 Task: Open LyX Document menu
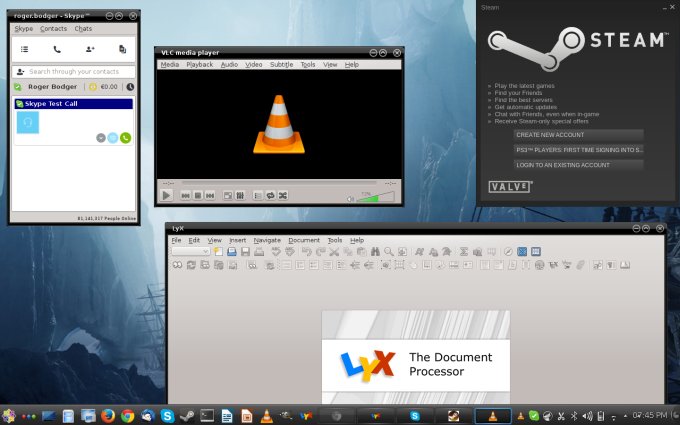(304, 240)
